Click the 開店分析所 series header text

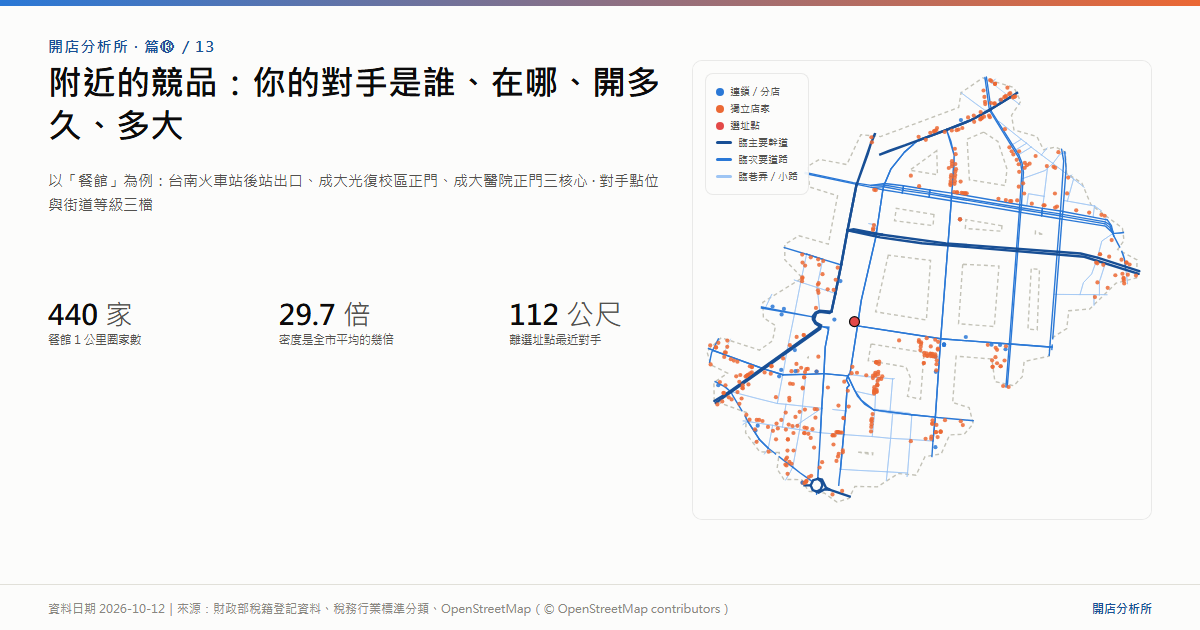point(131,46)
